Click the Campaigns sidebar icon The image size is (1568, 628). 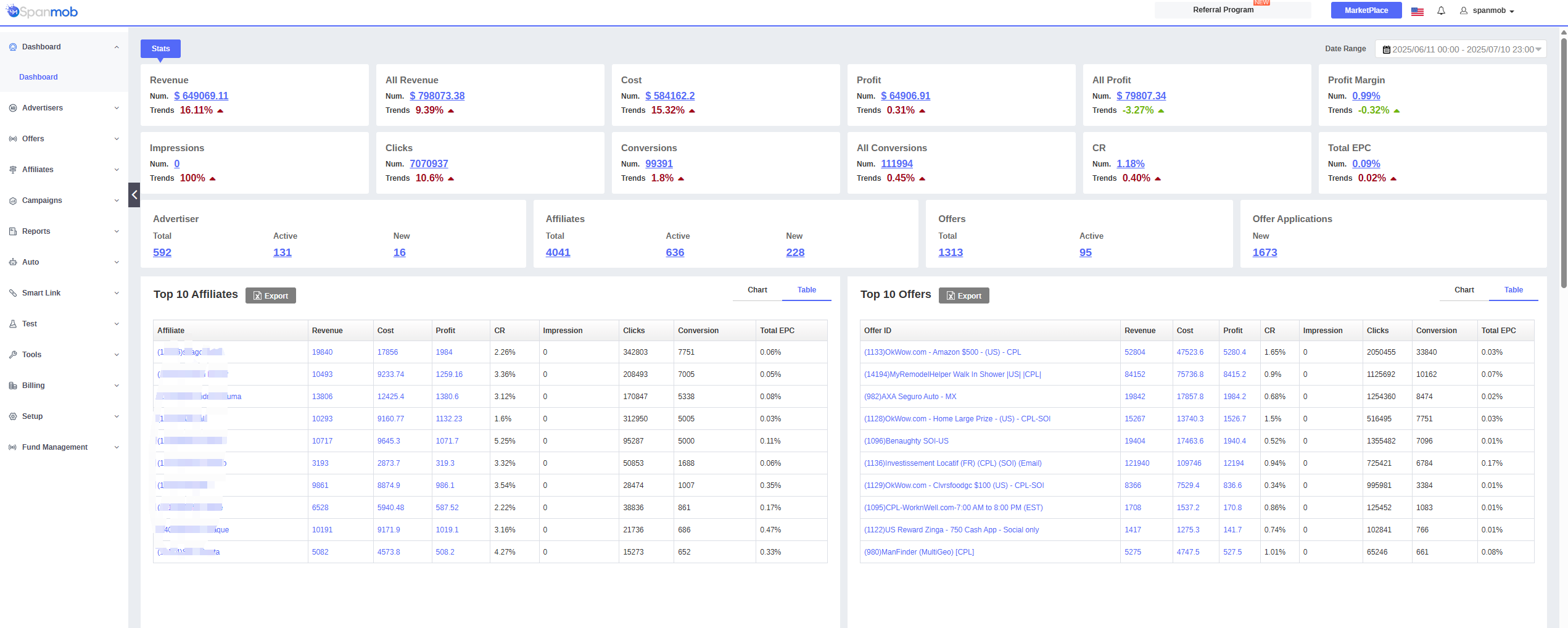coord(13,200)
